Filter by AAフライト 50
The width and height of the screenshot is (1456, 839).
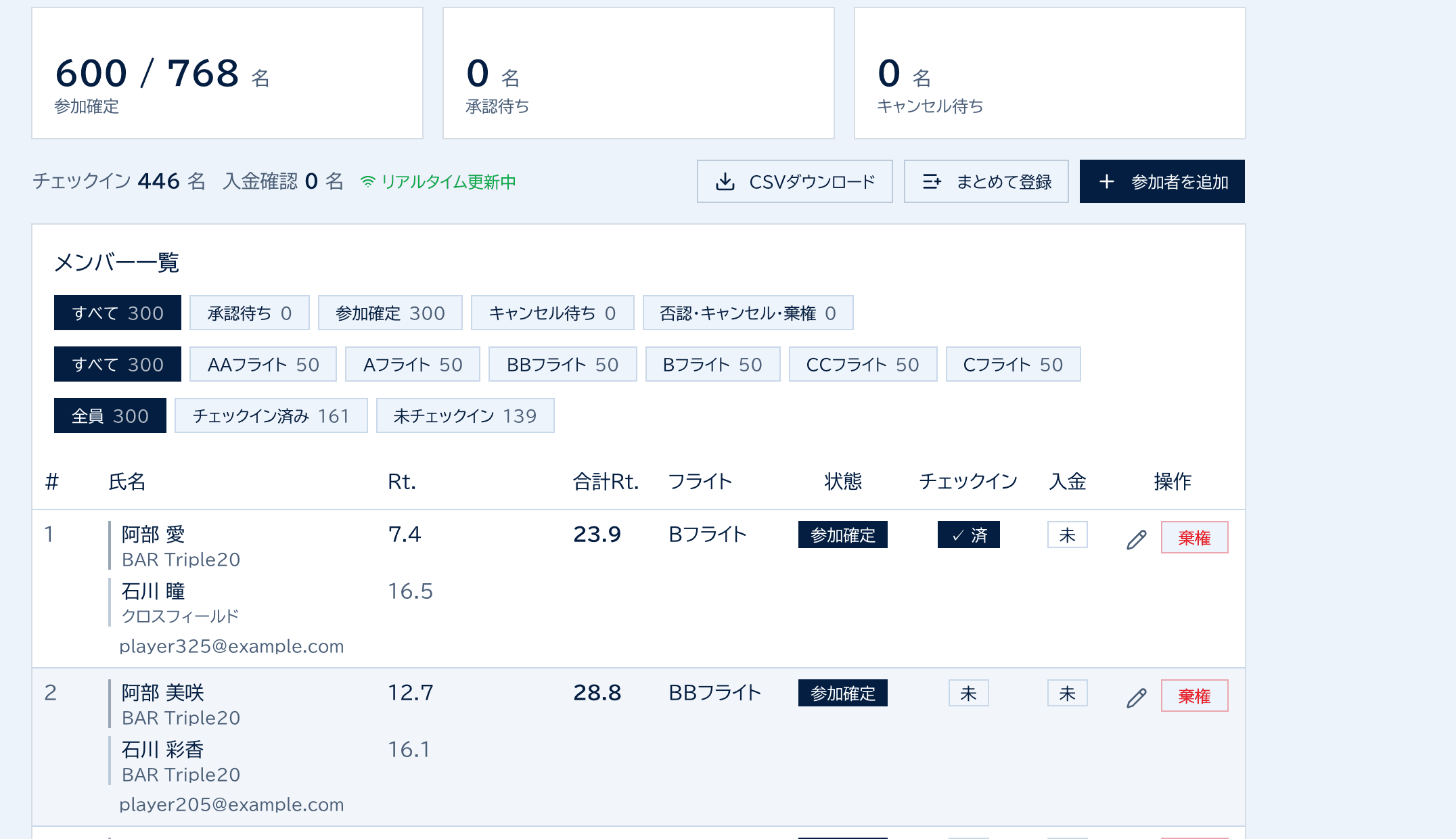tap(263, 364)
